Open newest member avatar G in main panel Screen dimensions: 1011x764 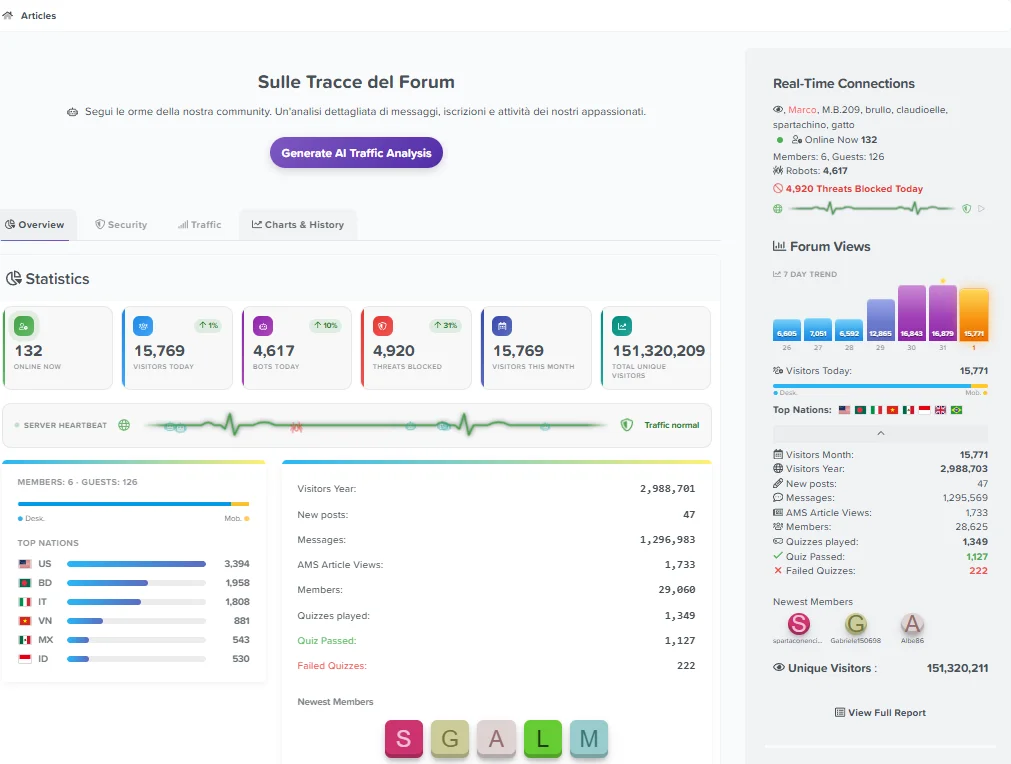pos(450,739)
